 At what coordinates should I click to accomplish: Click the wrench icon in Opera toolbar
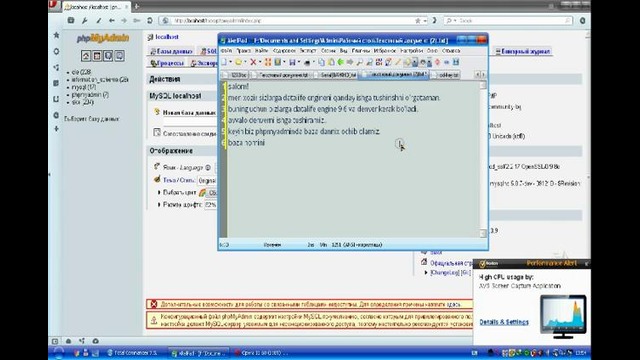[x=84, y=20]
